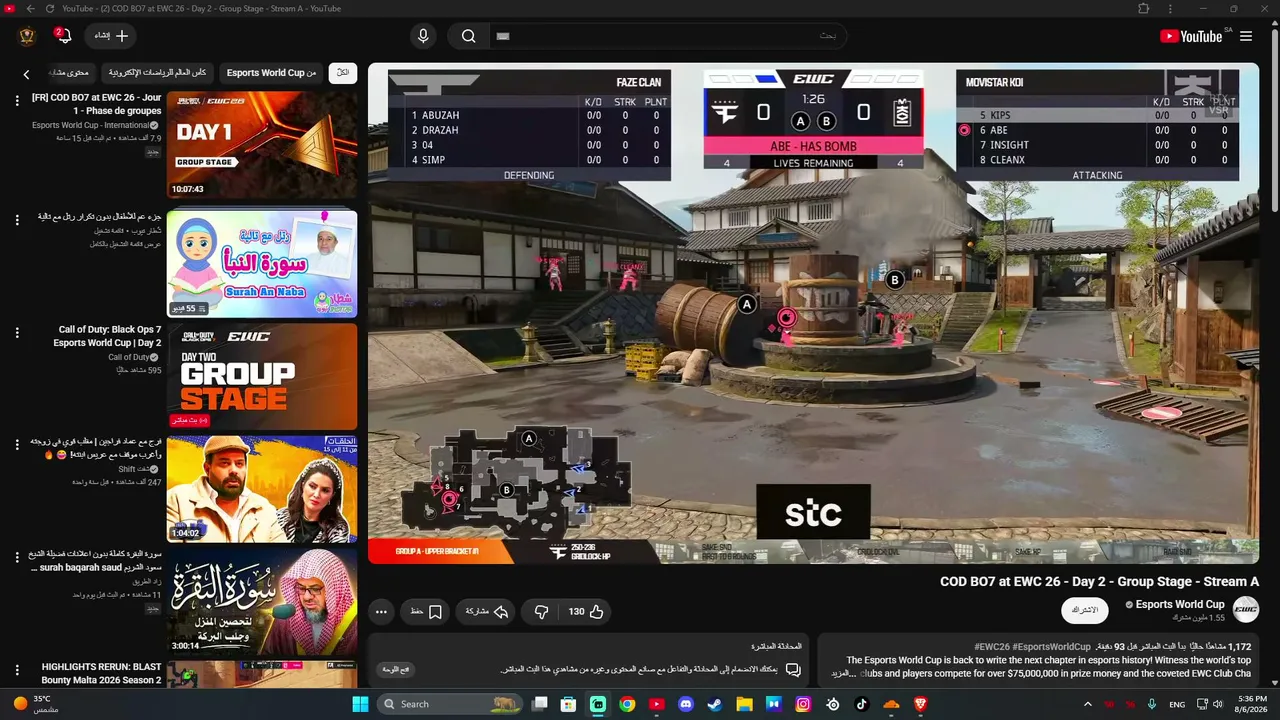
Task: Open more options for '[FR] COD BO7' video
Action: pos(16,100)
